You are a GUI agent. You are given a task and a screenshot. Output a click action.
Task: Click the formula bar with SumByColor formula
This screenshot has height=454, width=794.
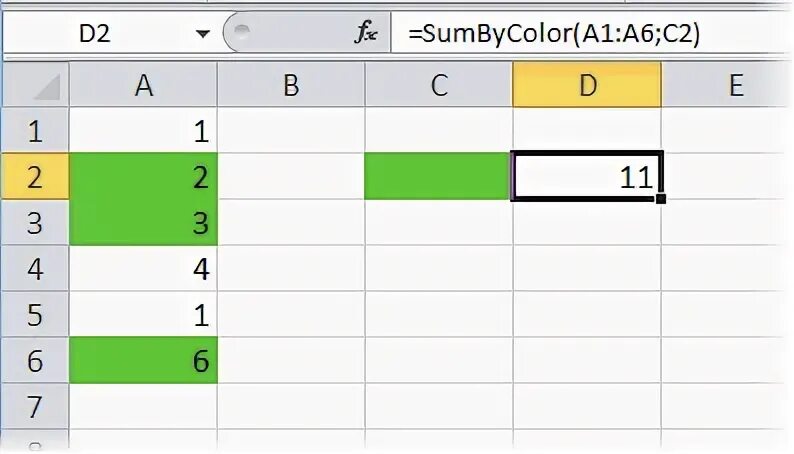591,33
